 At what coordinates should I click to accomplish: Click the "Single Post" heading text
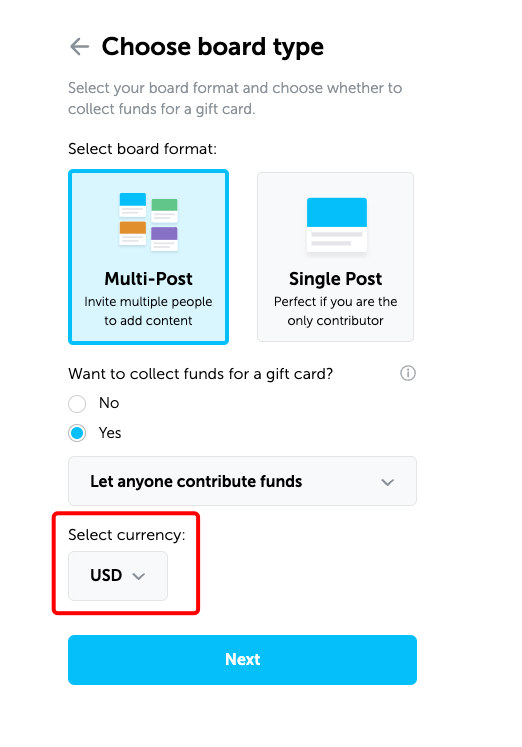(335, 279)
